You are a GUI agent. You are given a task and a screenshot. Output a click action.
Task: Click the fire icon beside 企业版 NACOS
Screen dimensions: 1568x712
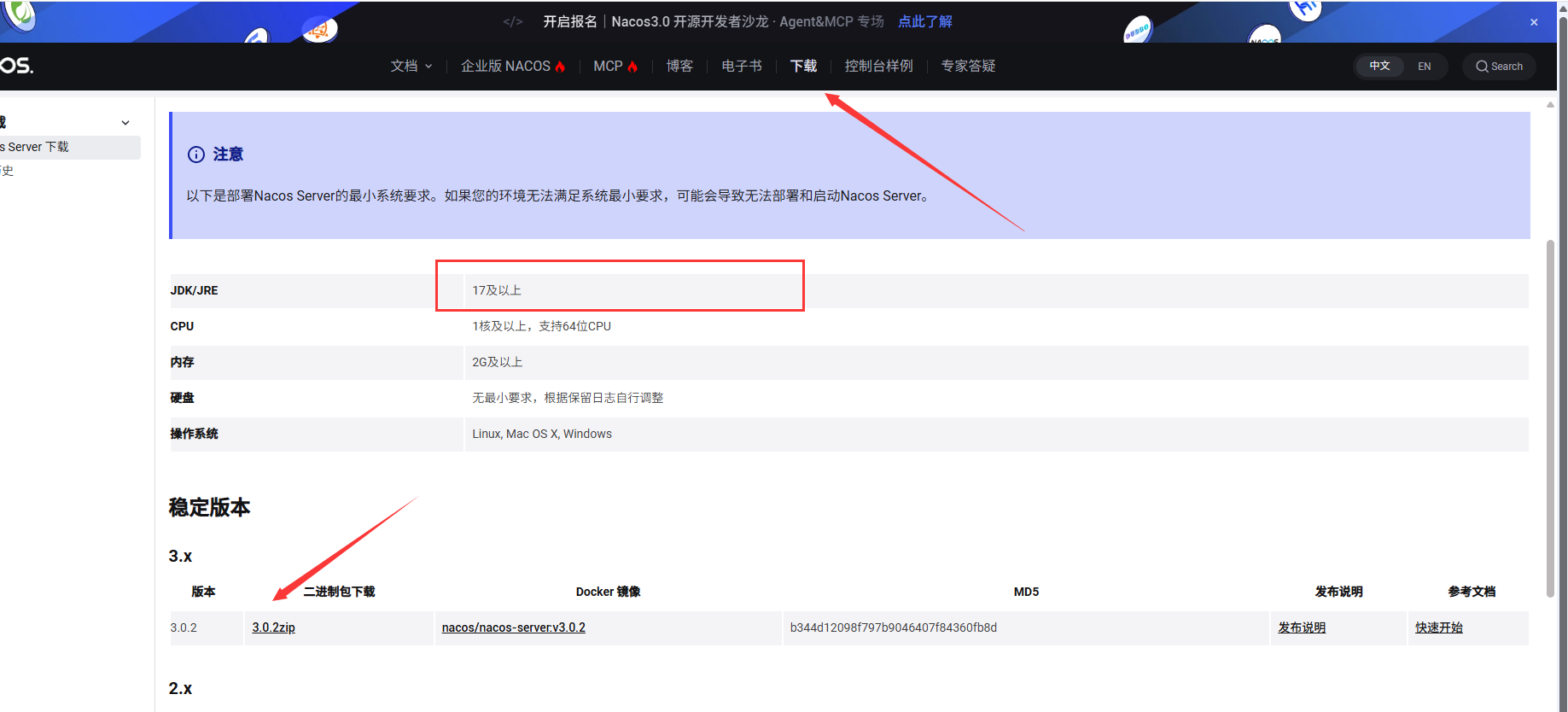(x=560, y=67)
